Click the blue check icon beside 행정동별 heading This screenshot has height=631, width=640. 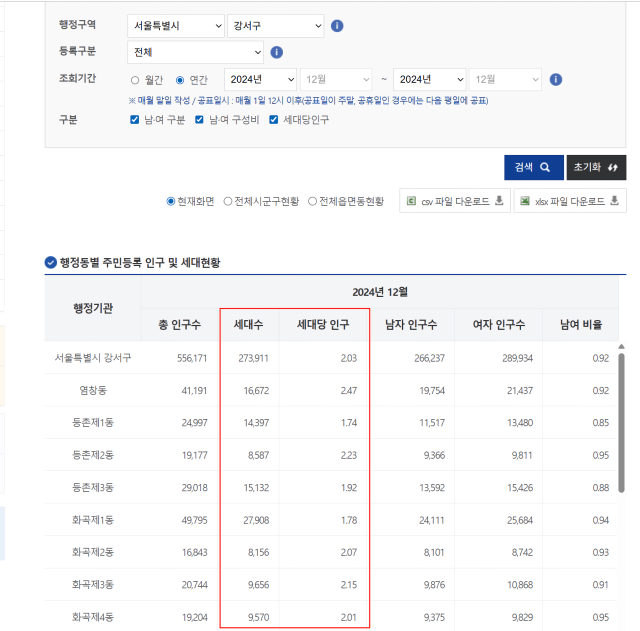point(51,262)
